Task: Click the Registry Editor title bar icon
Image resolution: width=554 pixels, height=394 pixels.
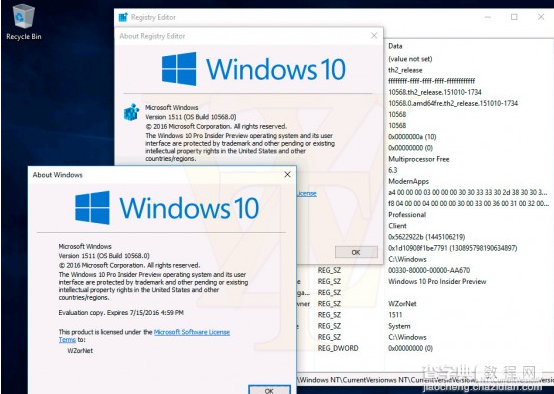Action: (x=123, y=17)
